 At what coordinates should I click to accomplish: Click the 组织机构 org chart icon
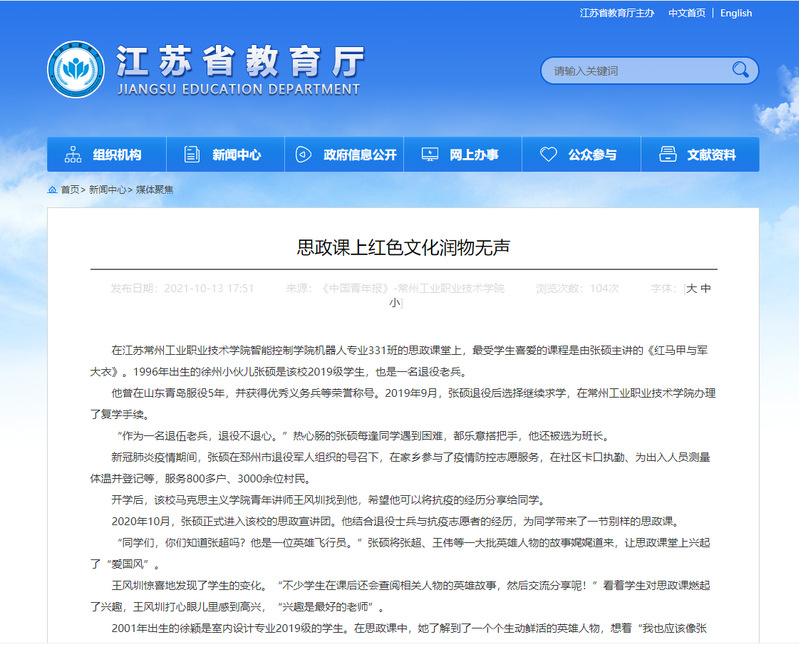coord(73,155)
